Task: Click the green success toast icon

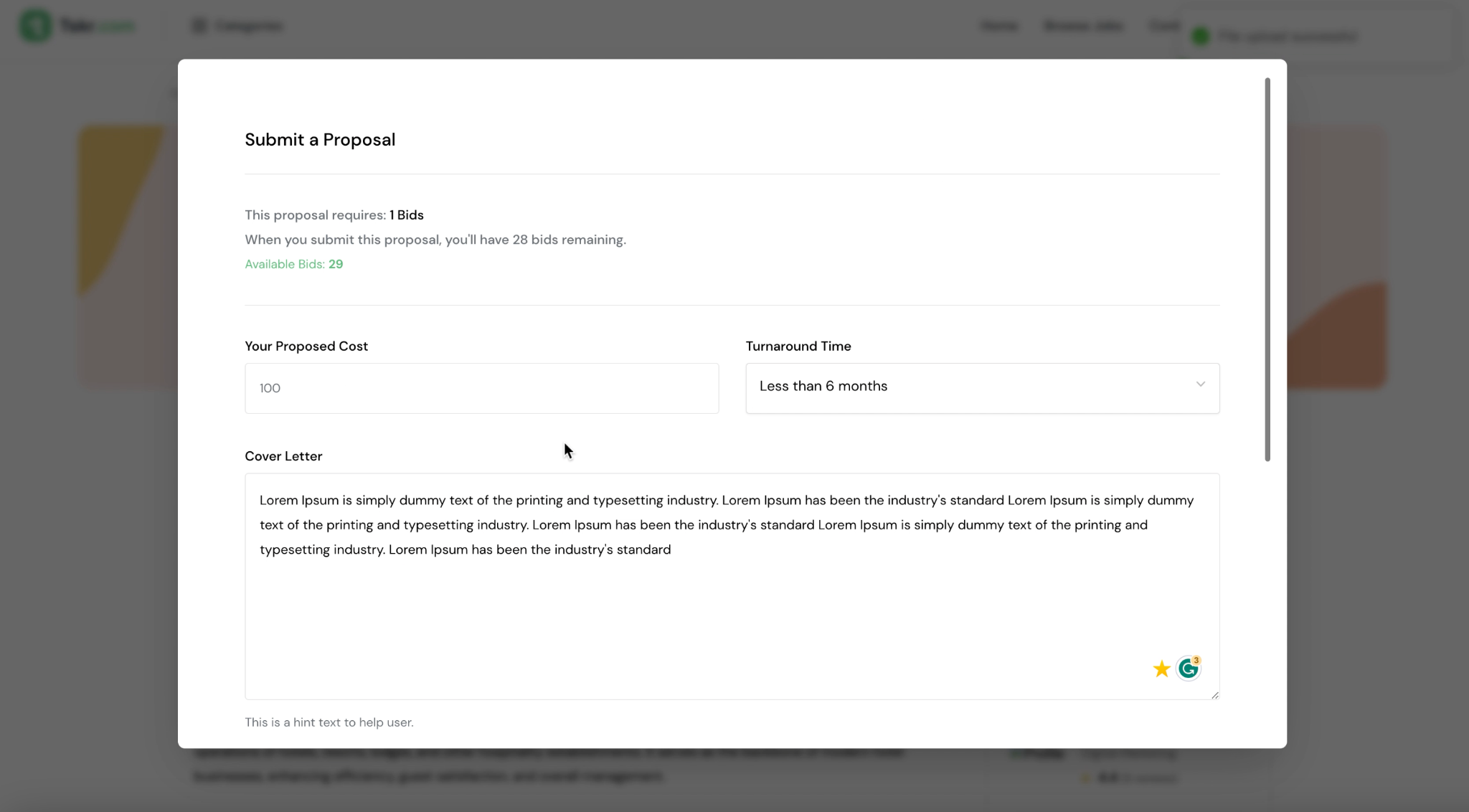Action: tap(1201, 37)
